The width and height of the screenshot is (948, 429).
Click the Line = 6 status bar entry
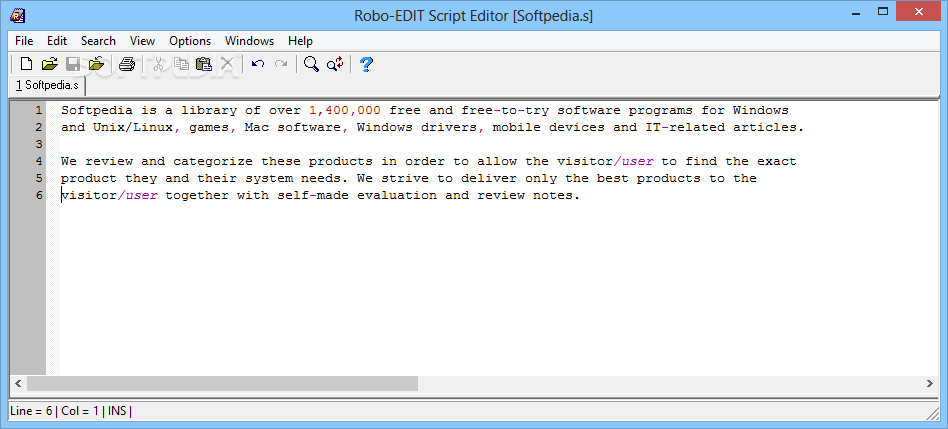click(31, 411)
